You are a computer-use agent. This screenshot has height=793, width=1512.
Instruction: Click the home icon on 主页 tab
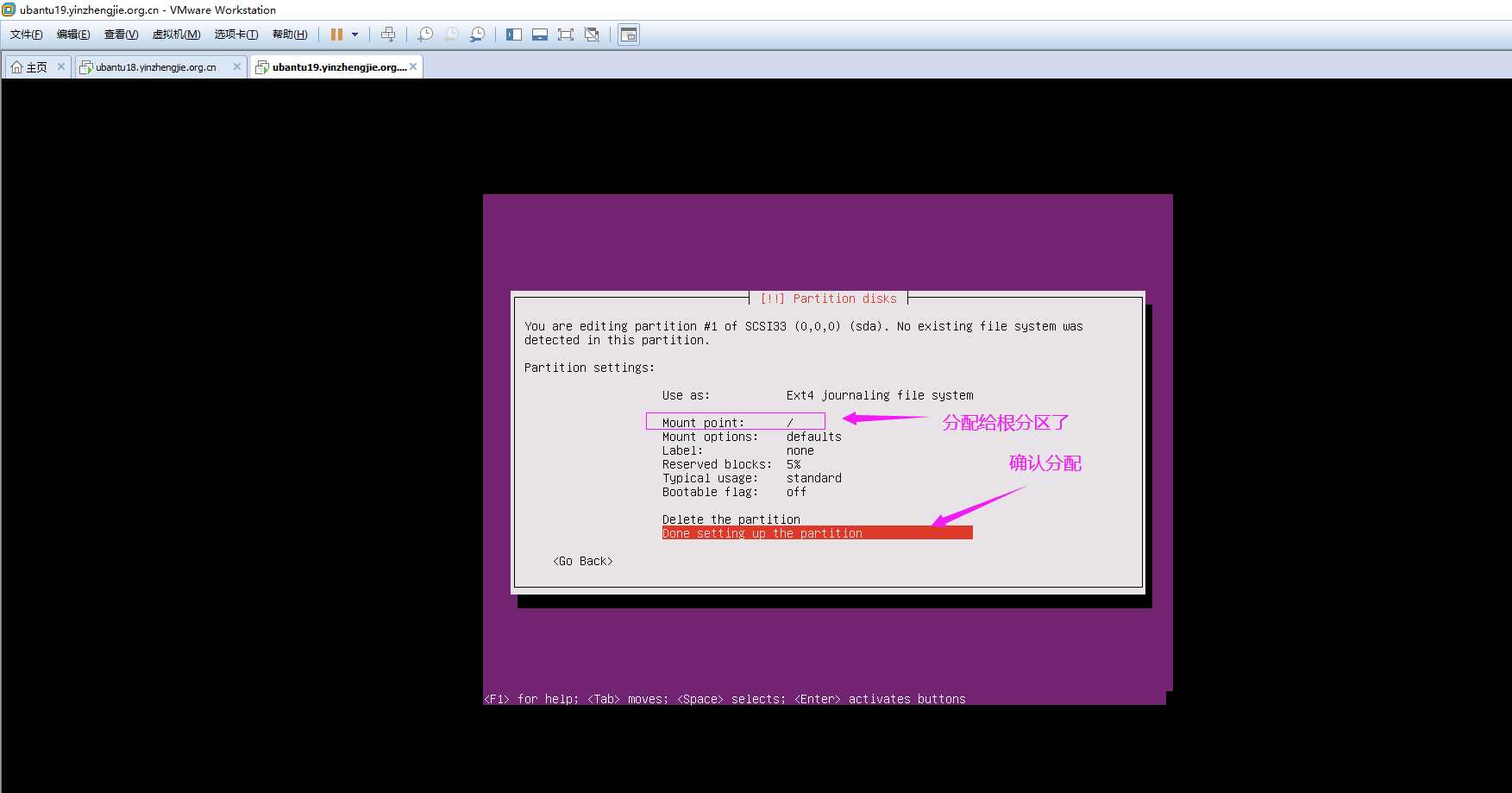click(16, 67)
